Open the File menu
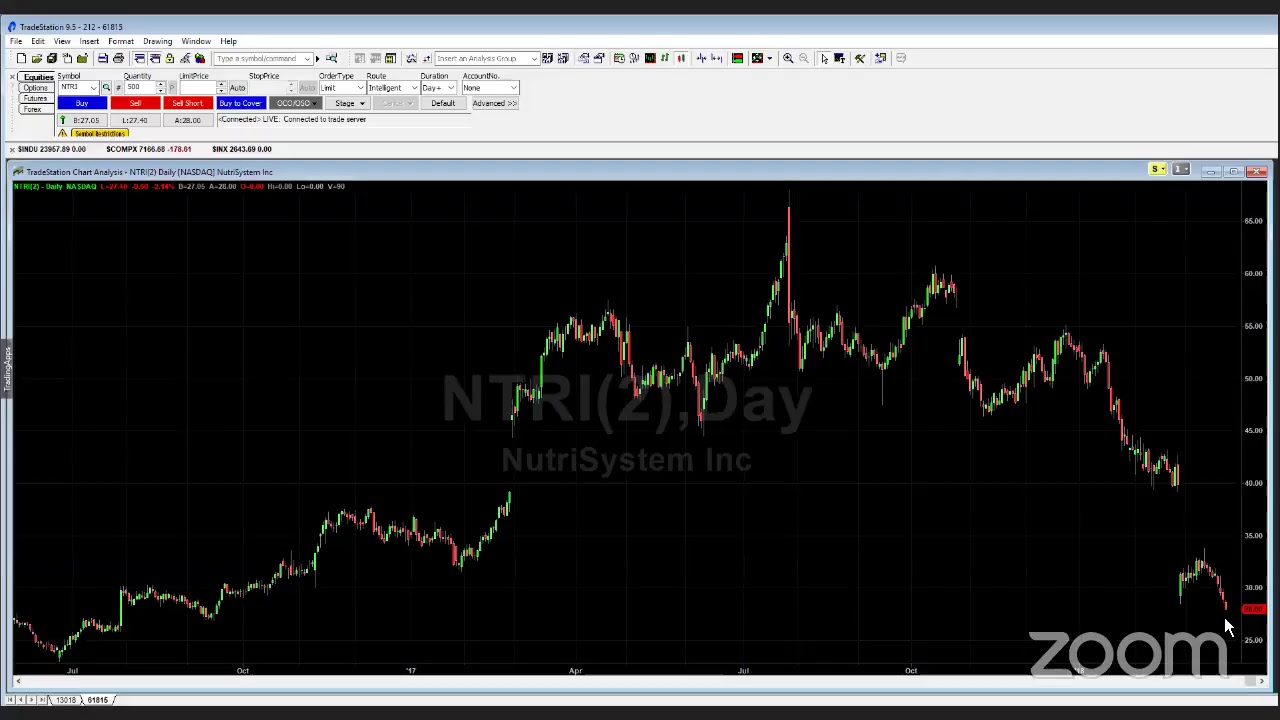This screenshot has height=720, width=1280. (x=16, y=41)
